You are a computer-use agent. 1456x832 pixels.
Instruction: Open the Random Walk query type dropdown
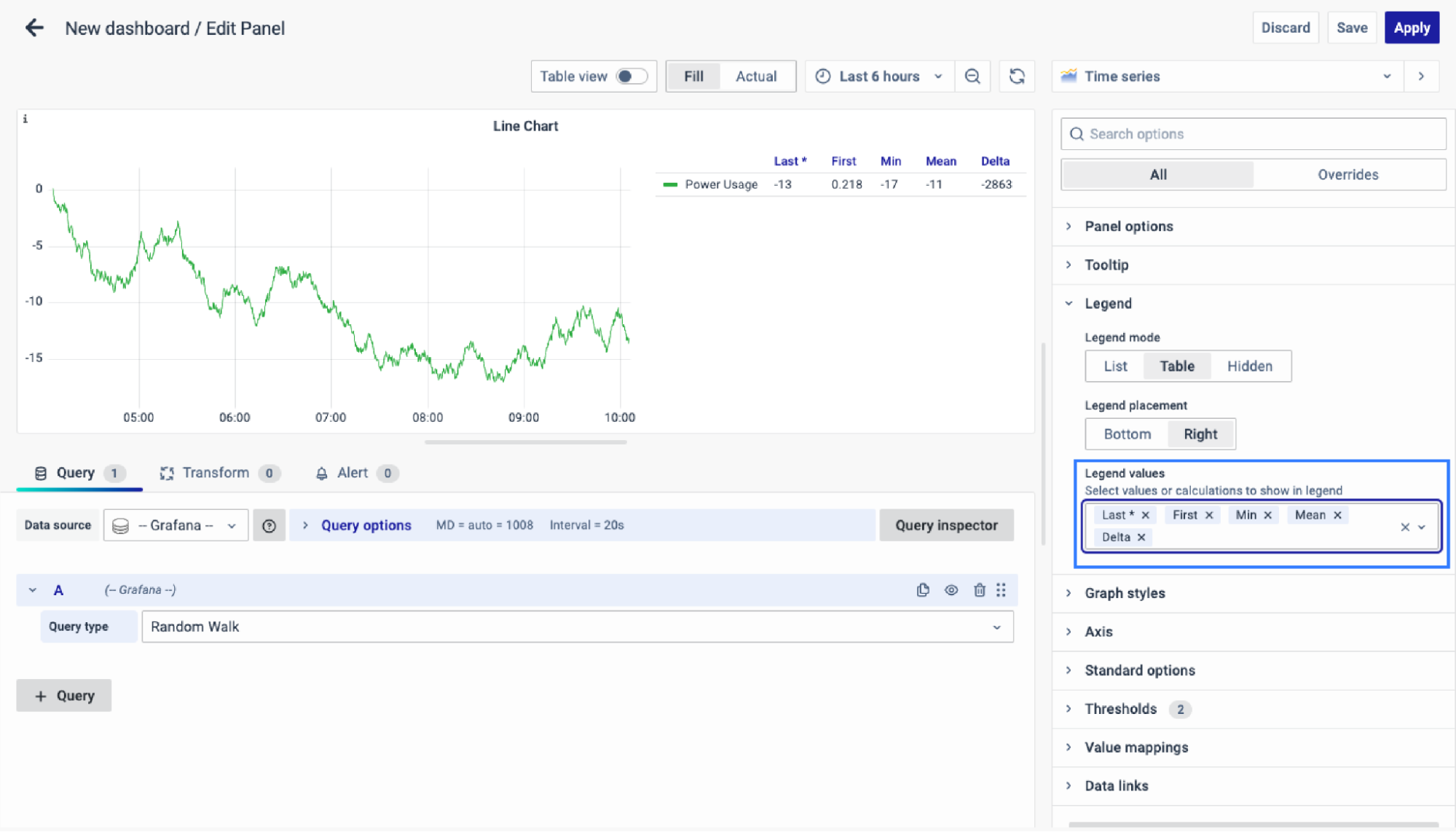point(577,627)
